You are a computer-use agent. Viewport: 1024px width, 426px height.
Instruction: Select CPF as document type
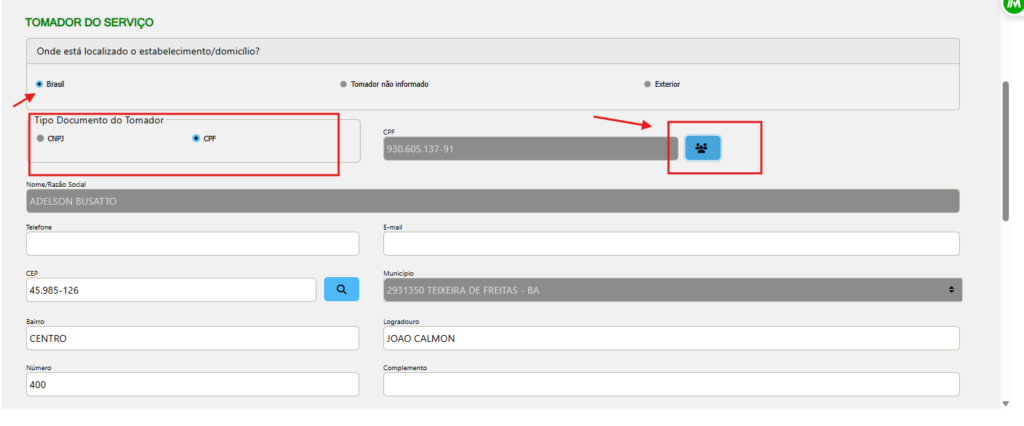196,139
